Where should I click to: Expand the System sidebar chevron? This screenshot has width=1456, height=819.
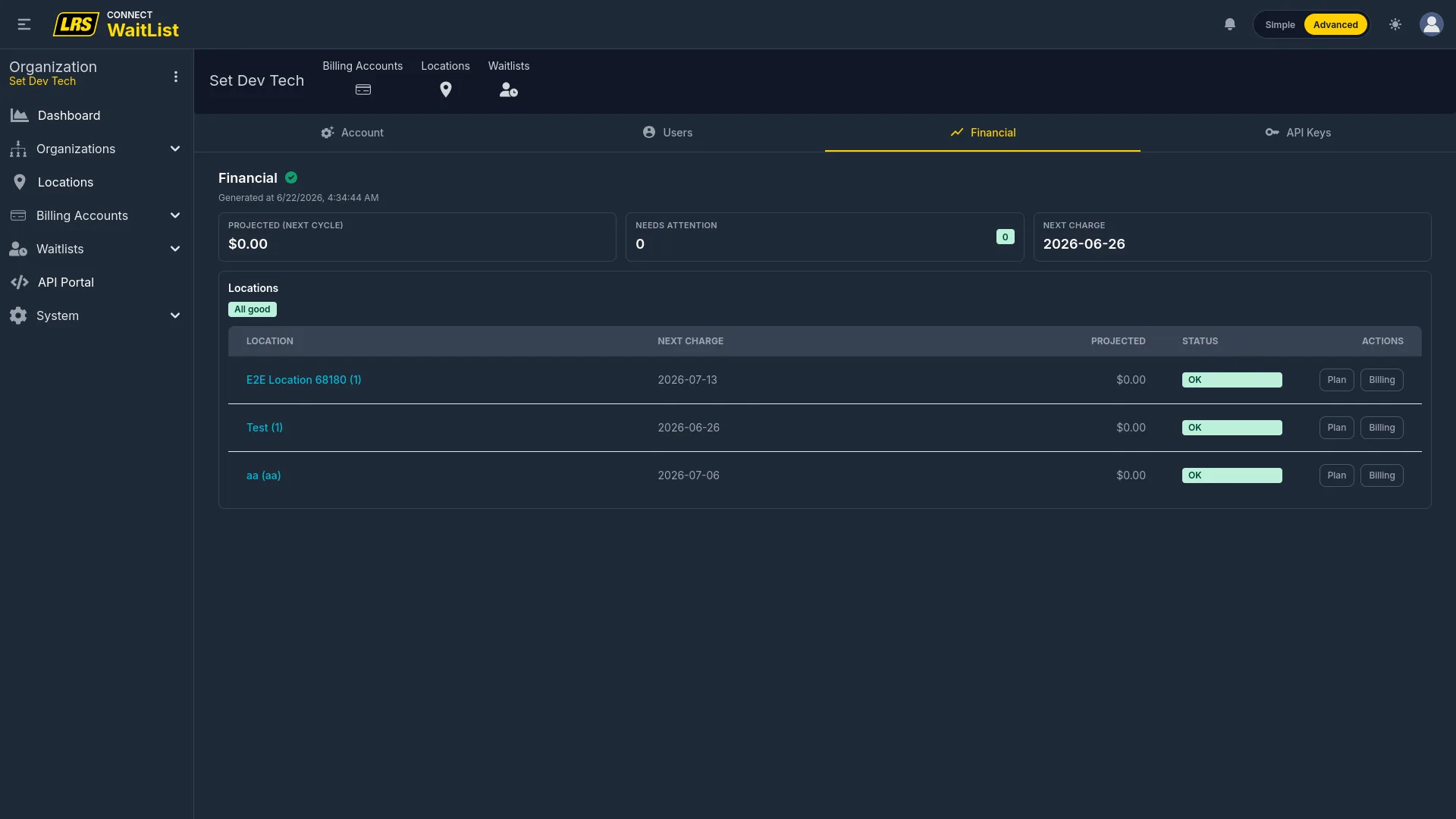coord(175,315)
